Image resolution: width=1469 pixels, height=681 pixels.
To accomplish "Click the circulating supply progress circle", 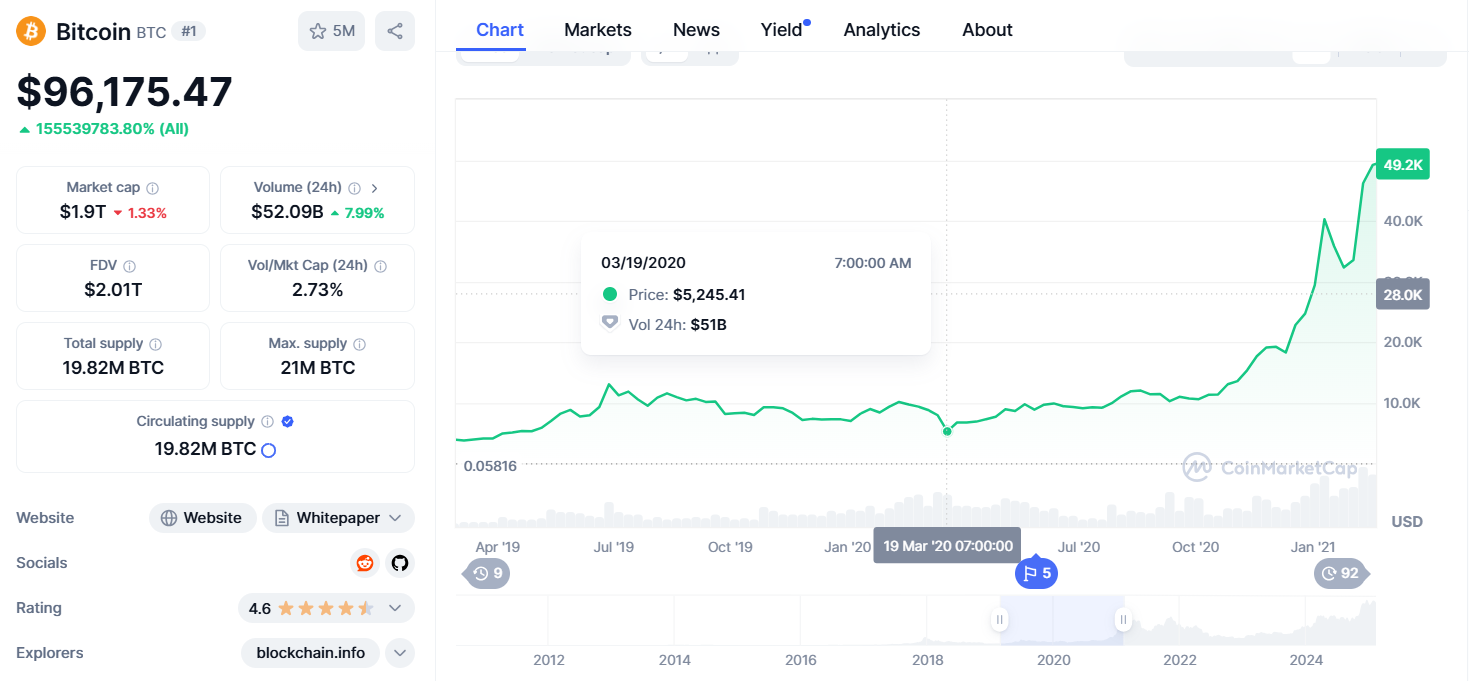I will [268, 450].
